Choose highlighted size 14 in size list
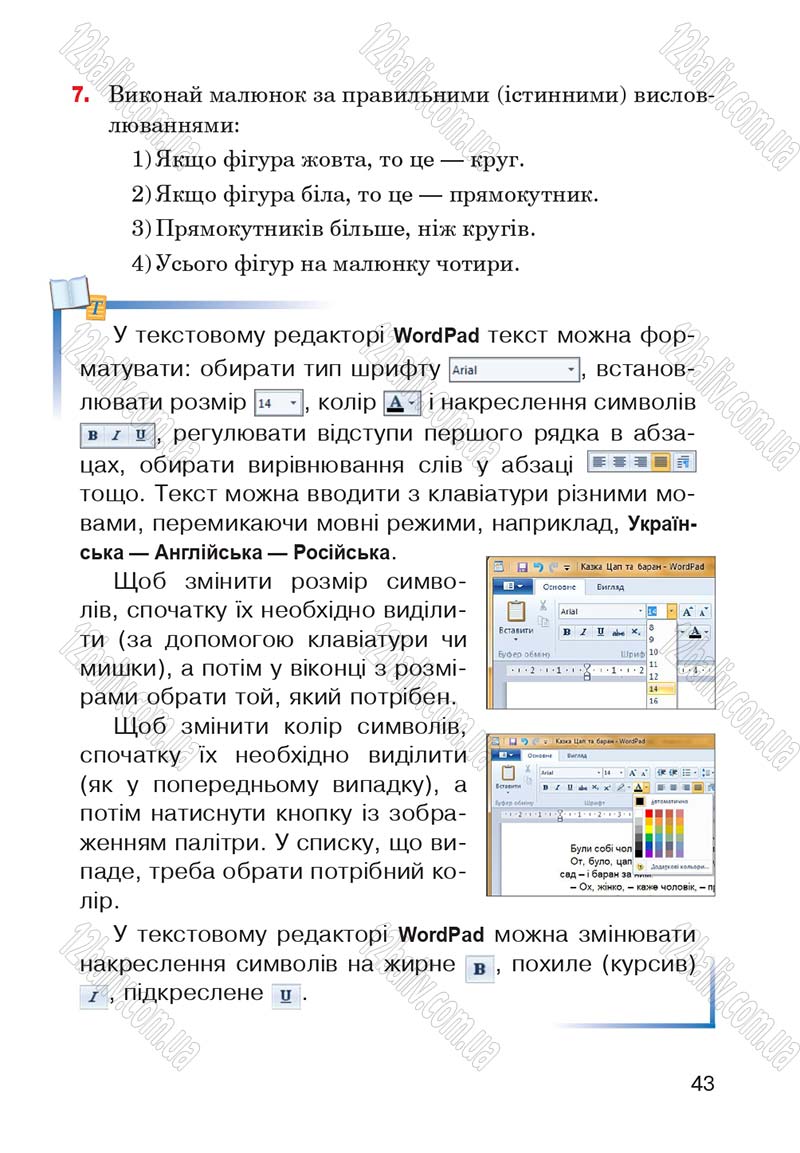The image size is (800, 1153). point(662,689)
